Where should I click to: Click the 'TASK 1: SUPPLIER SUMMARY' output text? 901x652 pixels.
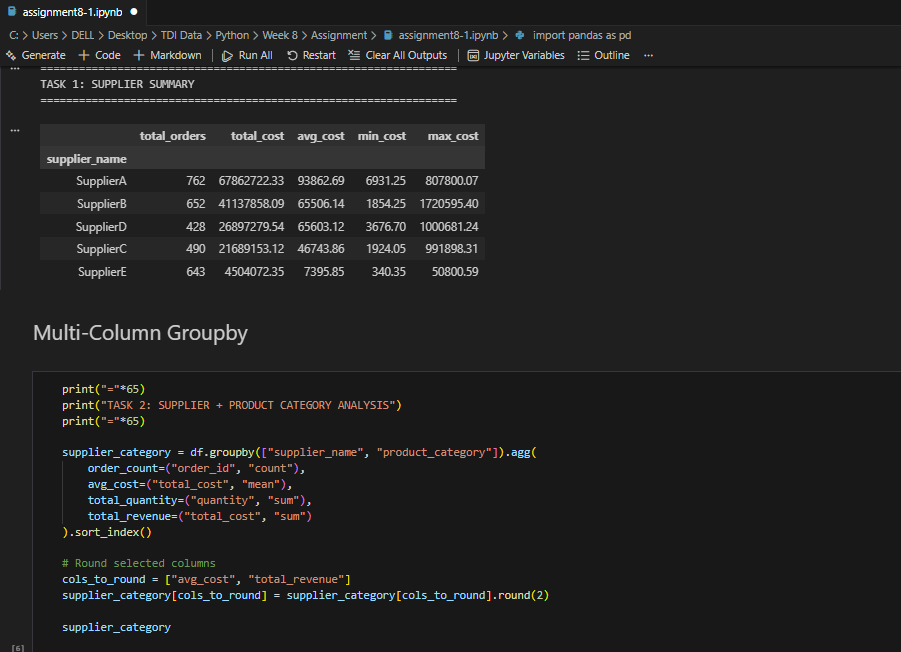coord(118,84)
